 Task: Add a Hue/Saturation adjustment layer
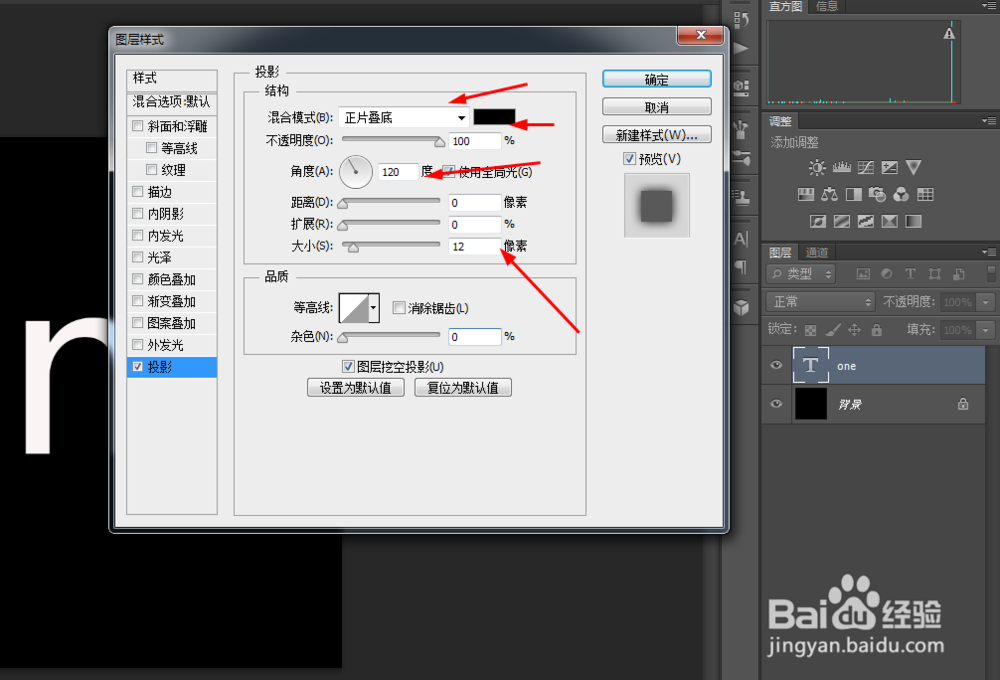806,194
